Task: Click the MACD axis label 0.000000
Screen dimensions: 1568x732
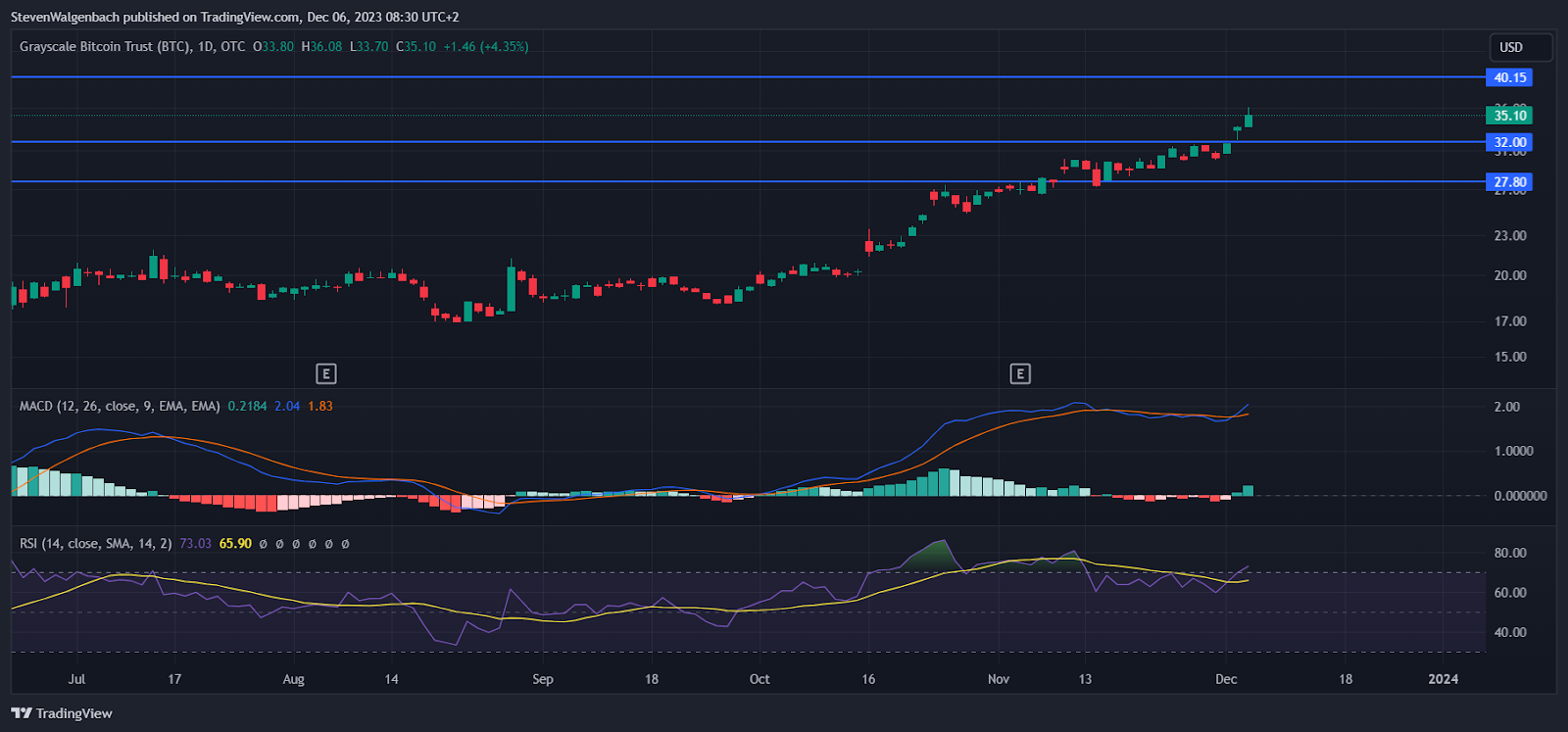Action: pyautogui.click(x=1521, y=496)
